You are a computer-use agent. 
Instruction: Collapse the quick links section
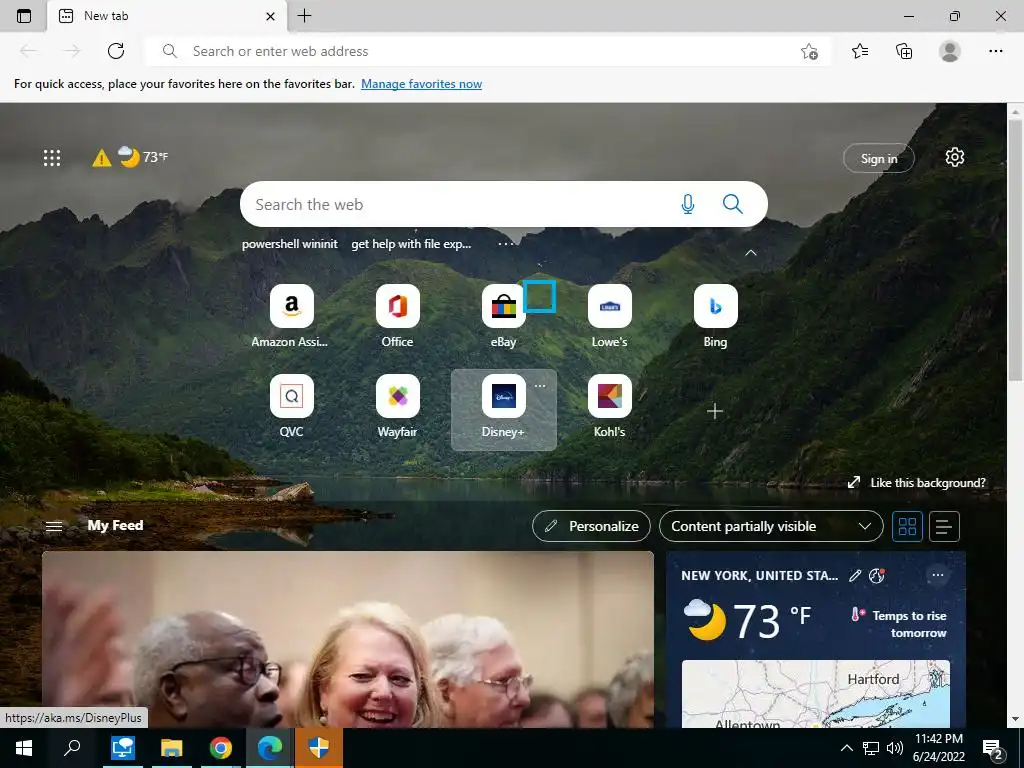point(751,253)
